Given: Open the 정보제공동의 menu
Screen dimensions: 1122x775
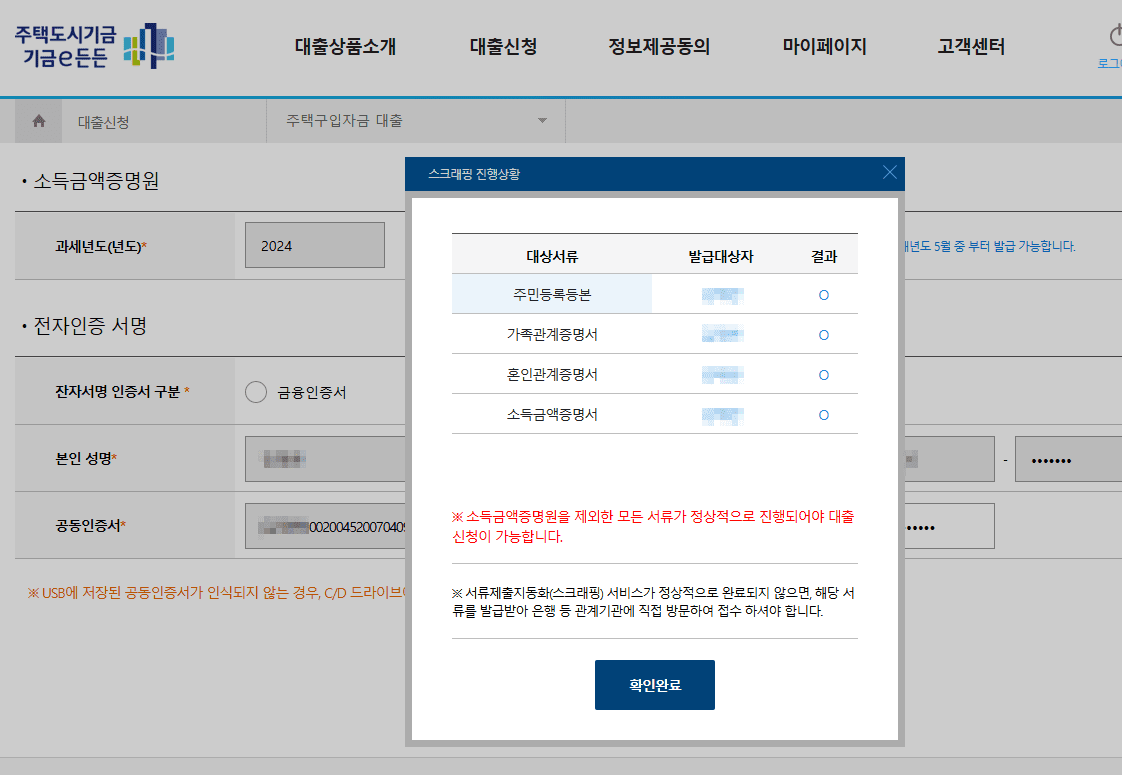Looking at the screenshot, I should (661, 45).
